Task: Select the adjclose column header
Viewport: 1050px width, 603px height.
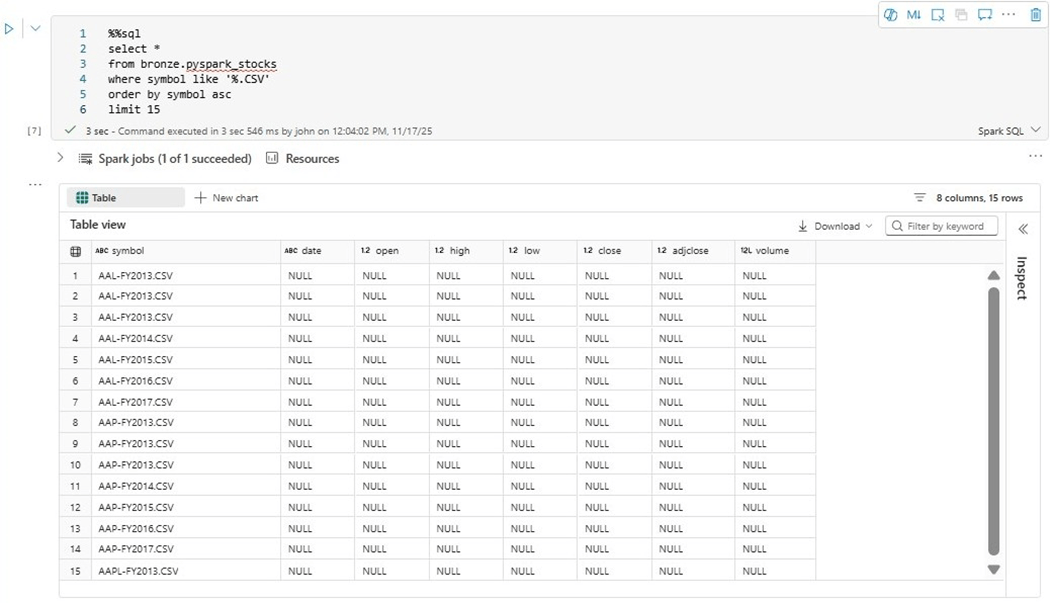Action: click(x=693, y=251)
